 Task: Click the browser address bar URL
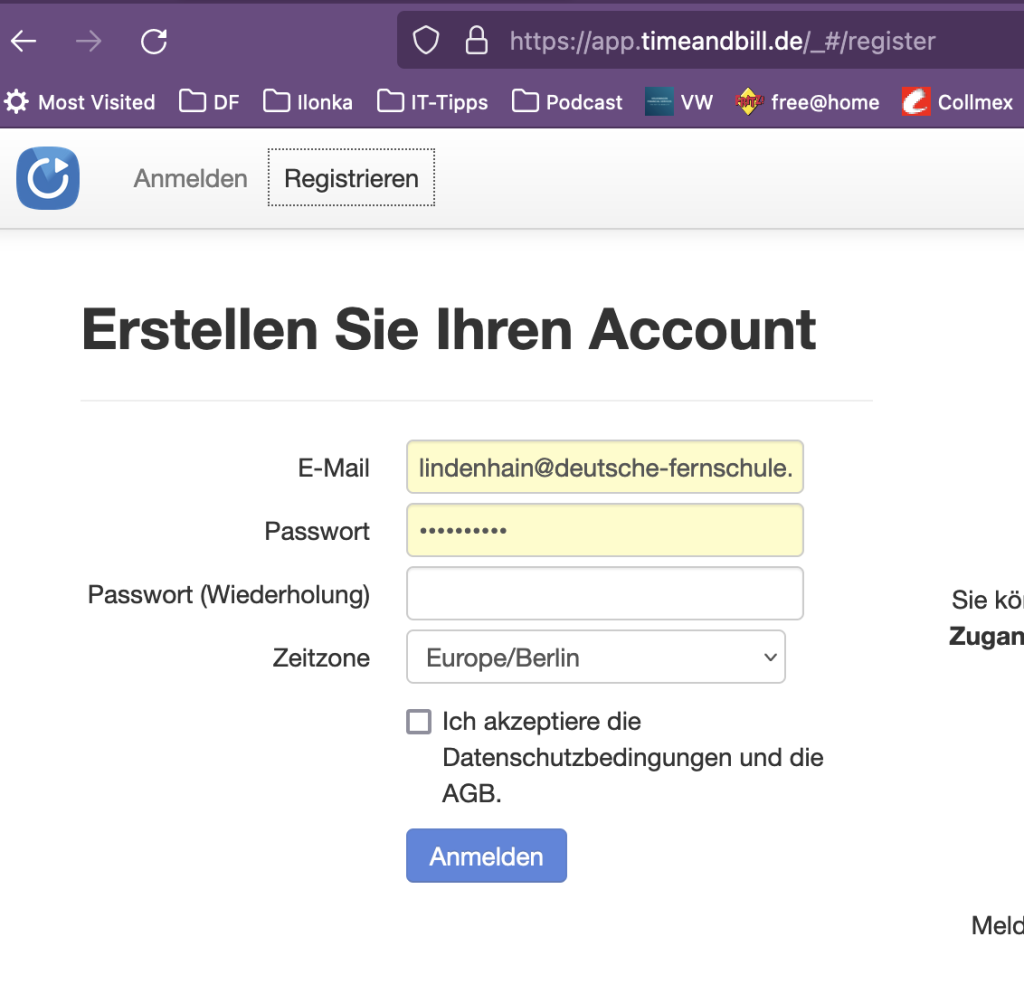point(722,41)
